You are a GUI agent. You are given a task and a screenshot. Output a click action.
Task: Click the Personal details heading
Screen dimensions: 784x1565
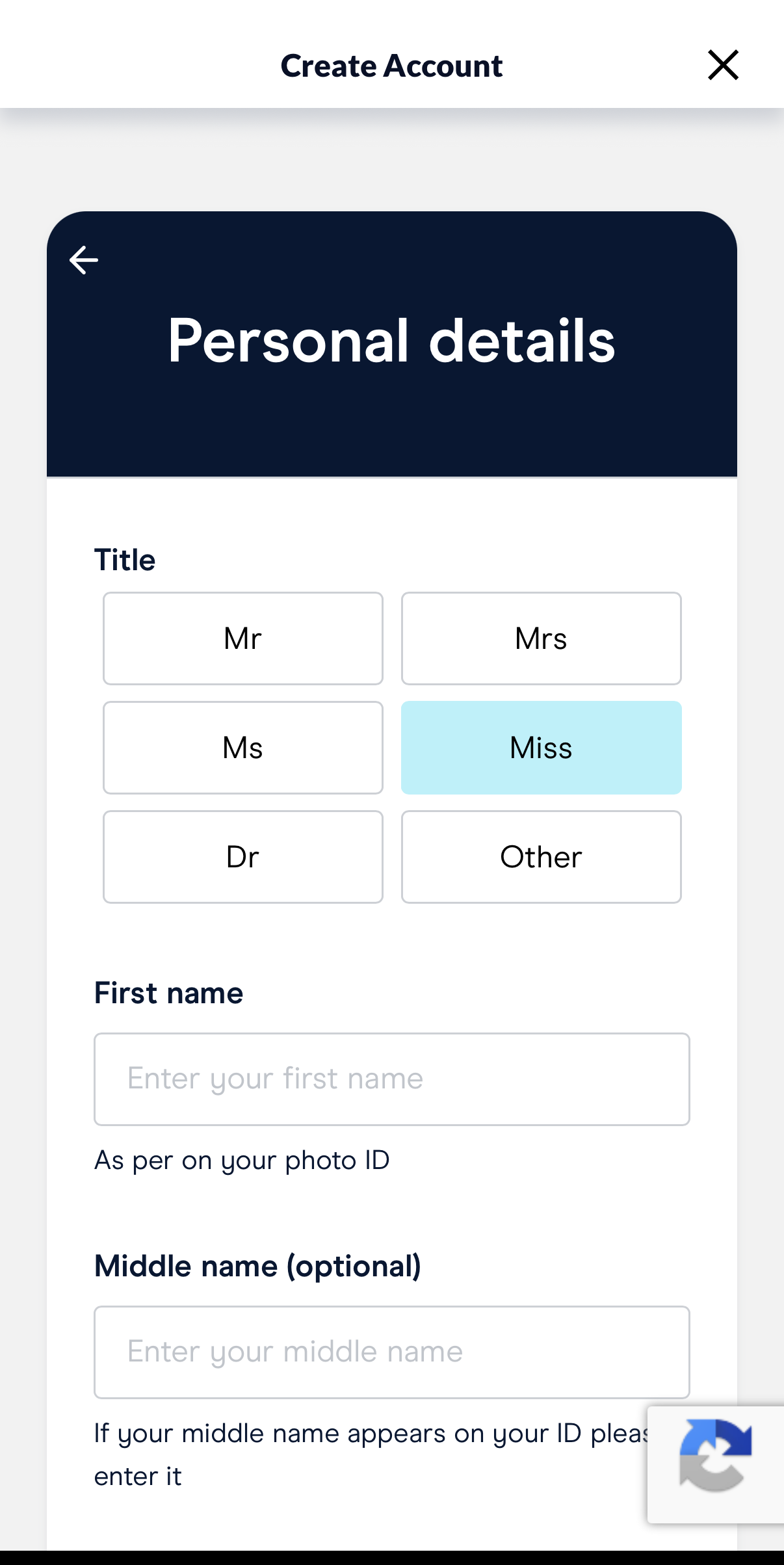tap(391, 341)
